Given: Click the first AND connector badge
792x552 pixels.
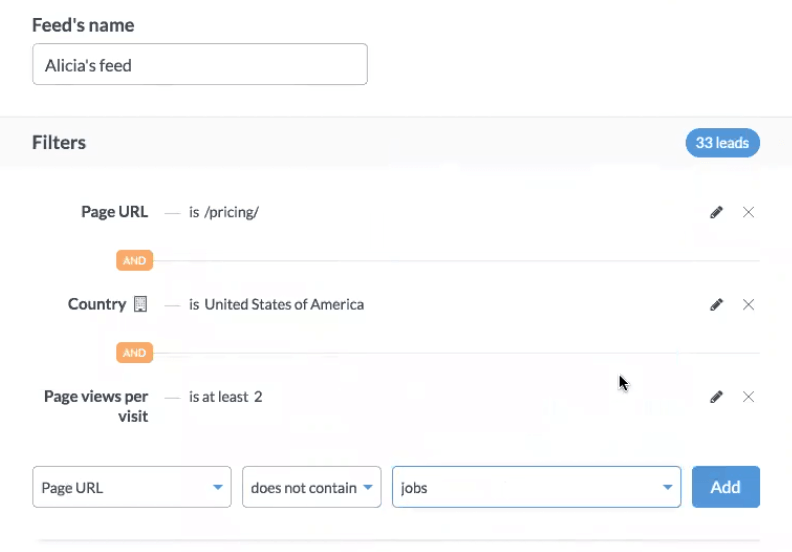Looking at the screenshot, I should [x=134, y=261].
